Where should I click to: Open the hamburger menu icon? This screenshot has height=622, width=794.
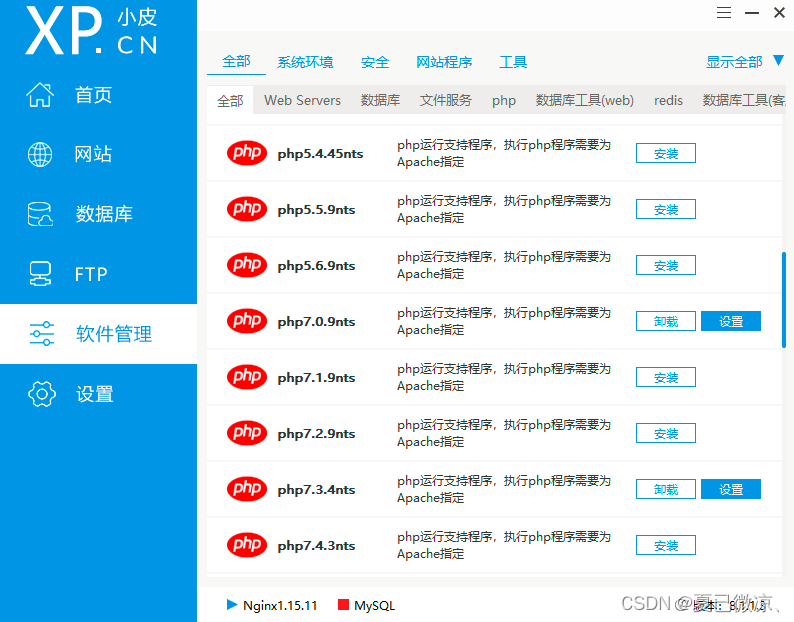[724, 13]
